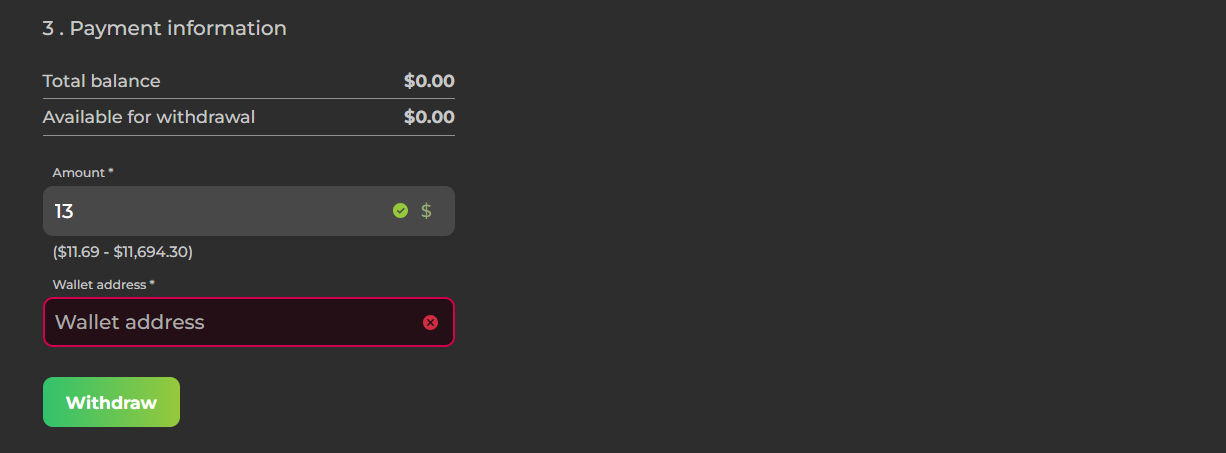This screenshot has width=1226, height=453.
Task: Select the Available for withdrawal label
Action: point(149,117)
